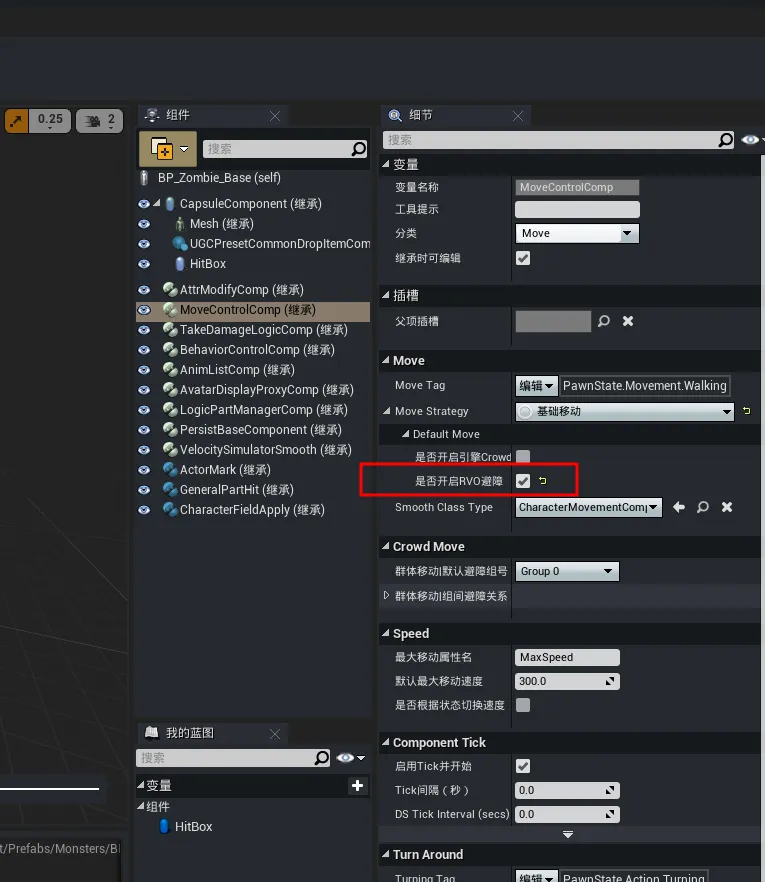The height and width of the screenshot is (882, 765).
Task: Expand 群体移动组间避障关系 property
Action: [386, 595]
